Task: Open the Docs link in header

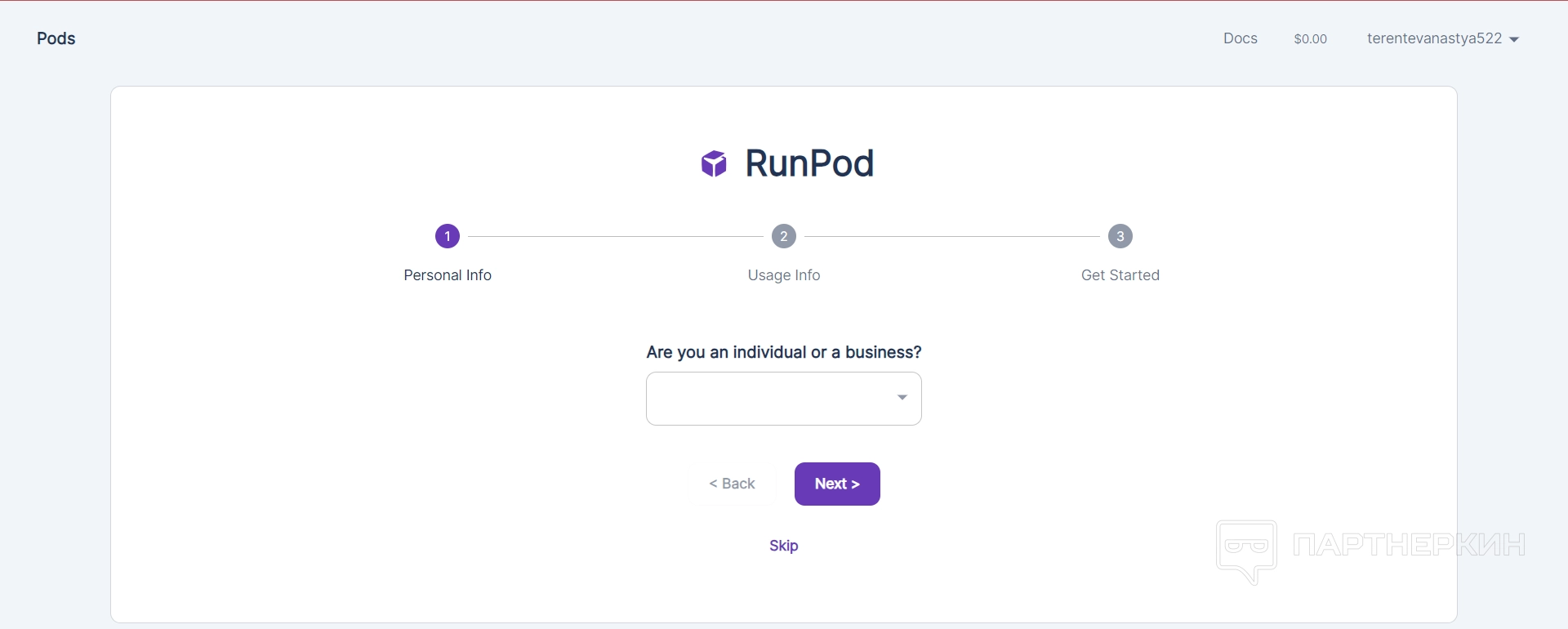Action: click(x=1240, y=38)
